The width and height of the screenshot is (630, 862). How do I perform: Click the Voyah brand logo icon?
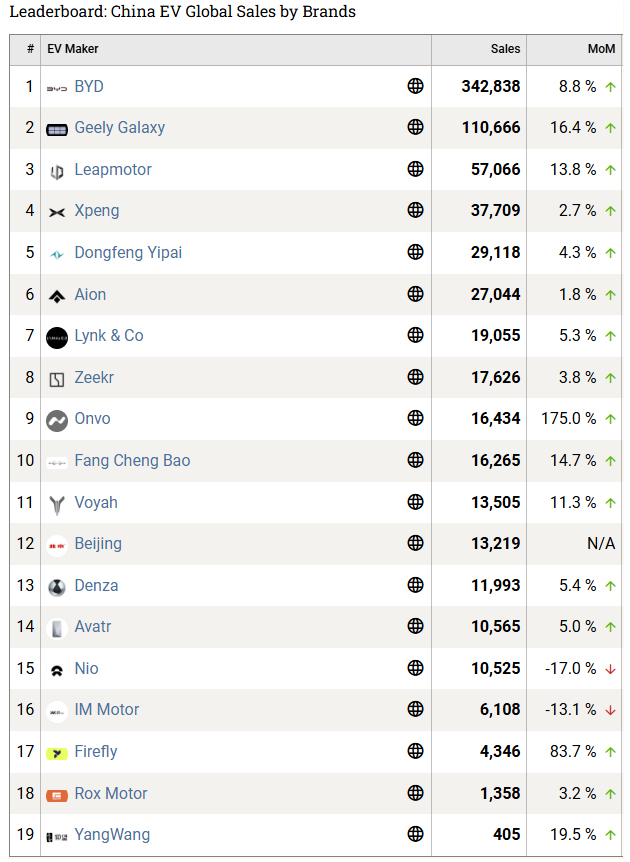(57, 504)
